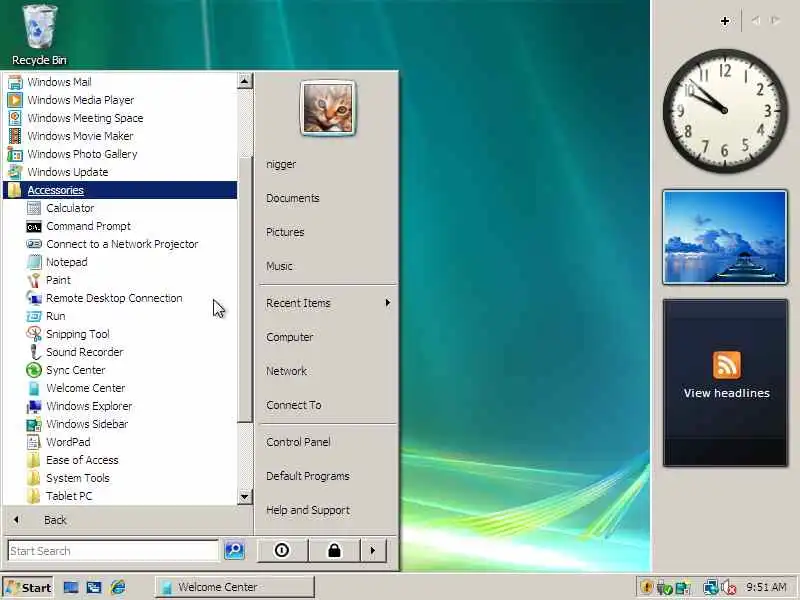
Task: Expand the Ease of Access folder
Action: click(x=72, y=460)
